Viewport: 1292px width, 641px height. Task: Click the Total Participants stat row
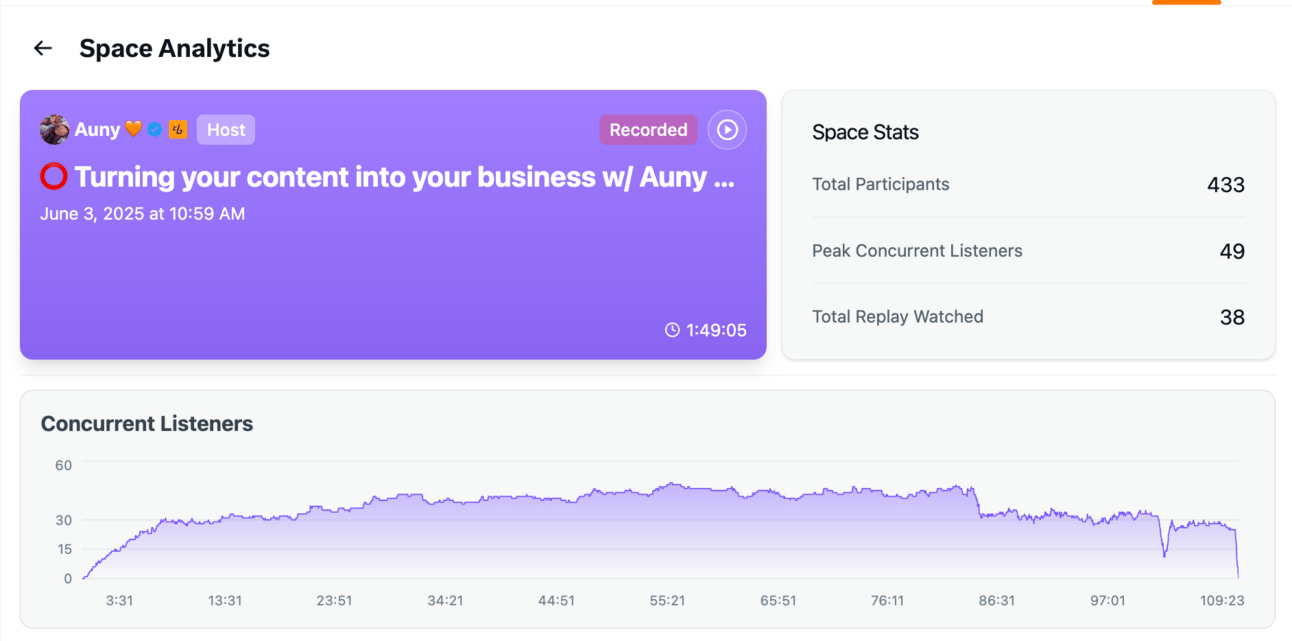pyautogui.click(x=1028, y=185)
